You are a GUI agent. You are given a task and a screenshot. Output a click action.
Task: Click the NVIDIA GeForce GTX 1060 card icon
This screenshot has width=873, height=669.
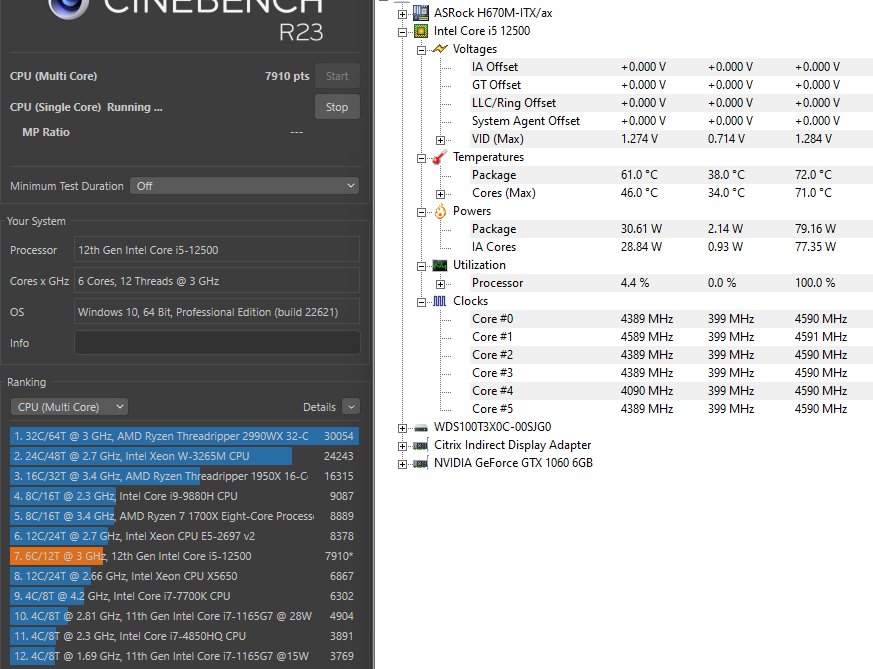click(421, 463)
